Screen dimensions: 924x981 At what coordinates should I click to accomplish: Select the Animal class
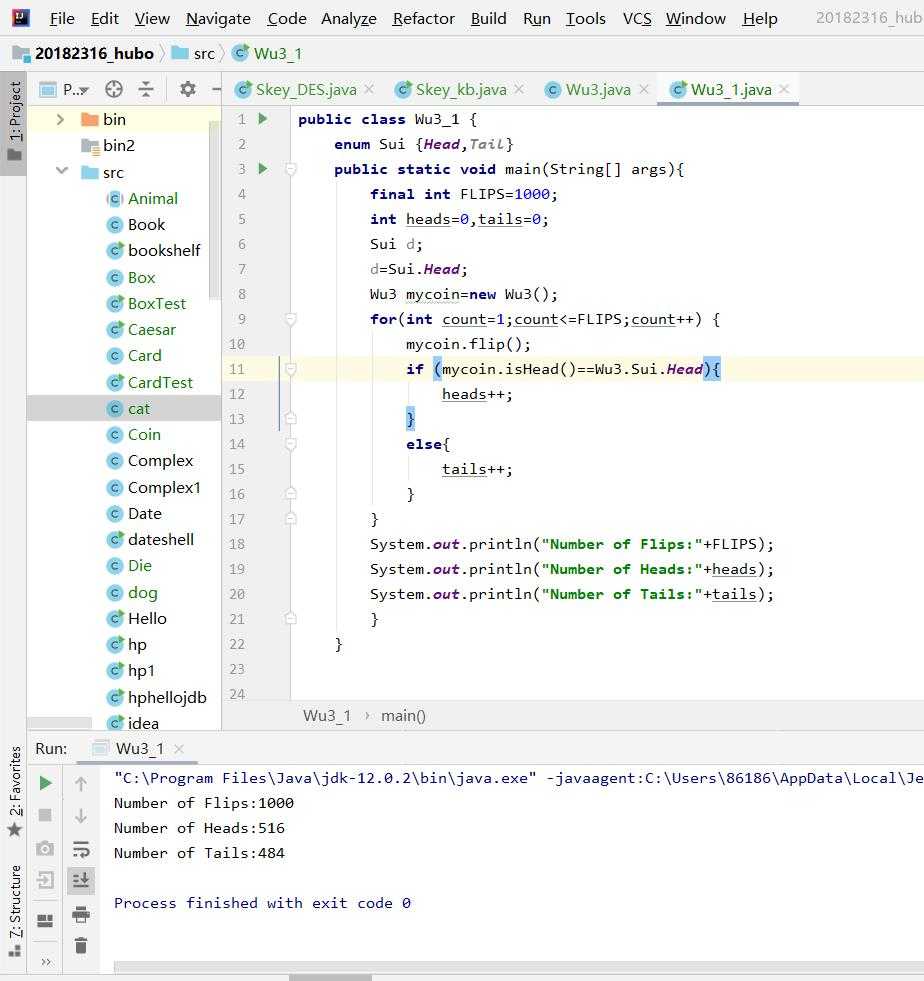153,198
